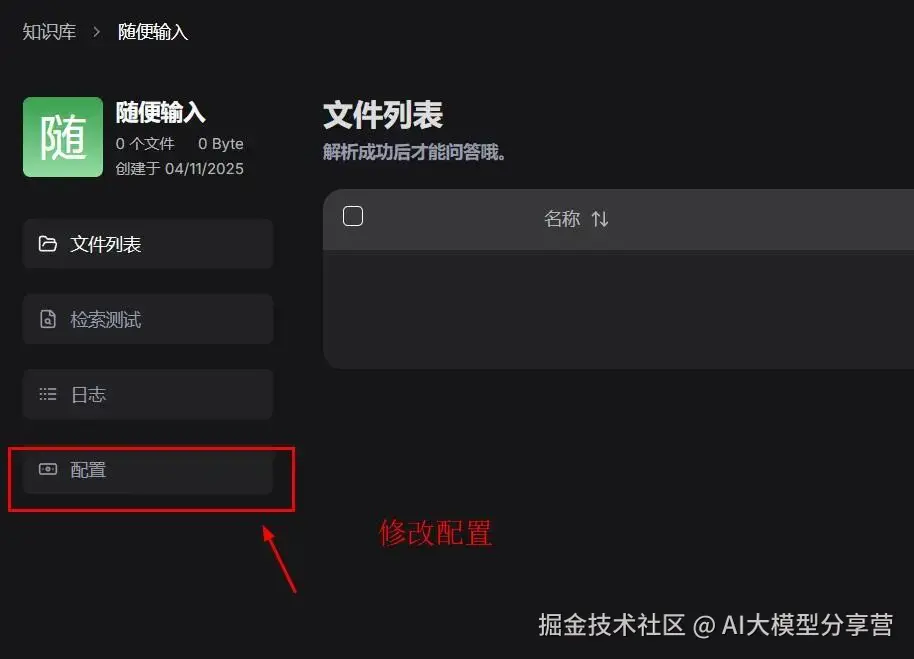The width and height of the screenshot is (914, 659).
Task: Click the 创建于 04/11/2025 creation date text
Action: coord(180,168)
